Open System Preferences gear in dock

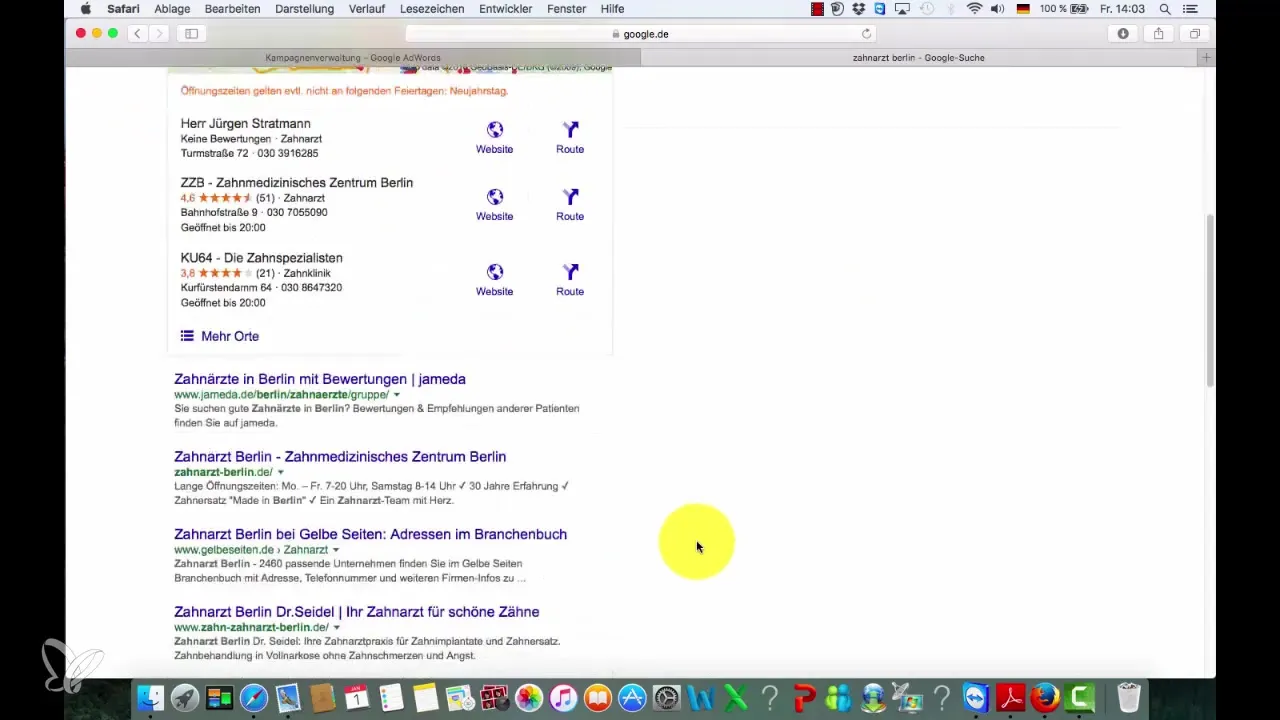tap(667, 697)
